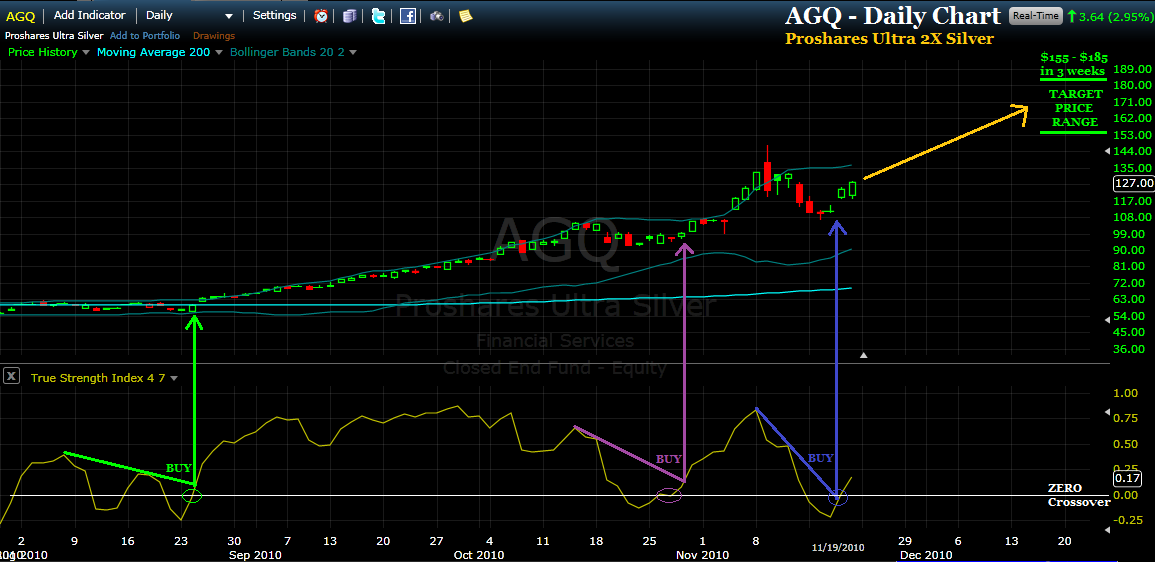Screen dimensions: 1155x562
Task: Click the True Strength Index 4 7 label
Action: tap(97, 378)
